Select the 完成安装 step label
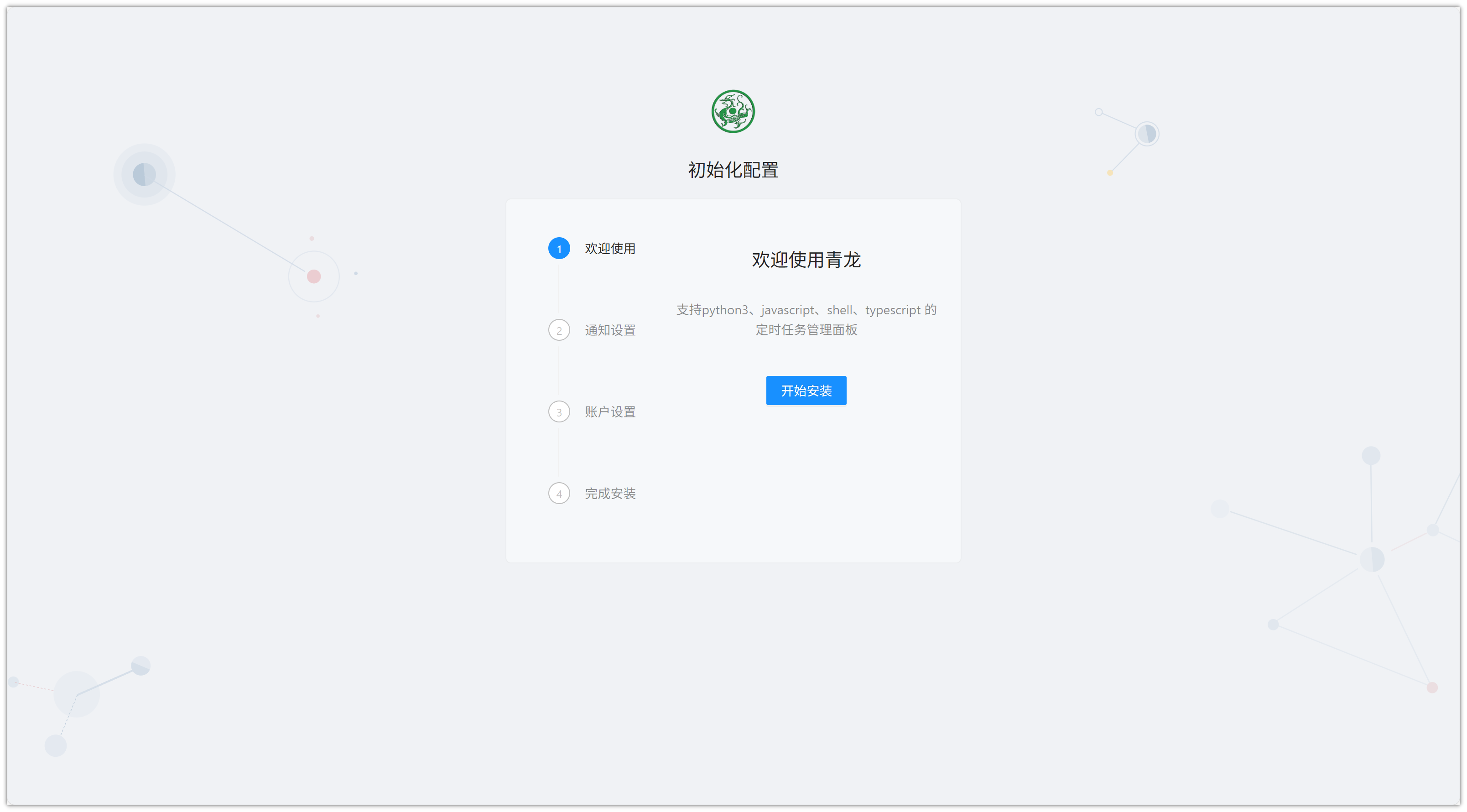1467x812 pixels. [x=609, y=494]
